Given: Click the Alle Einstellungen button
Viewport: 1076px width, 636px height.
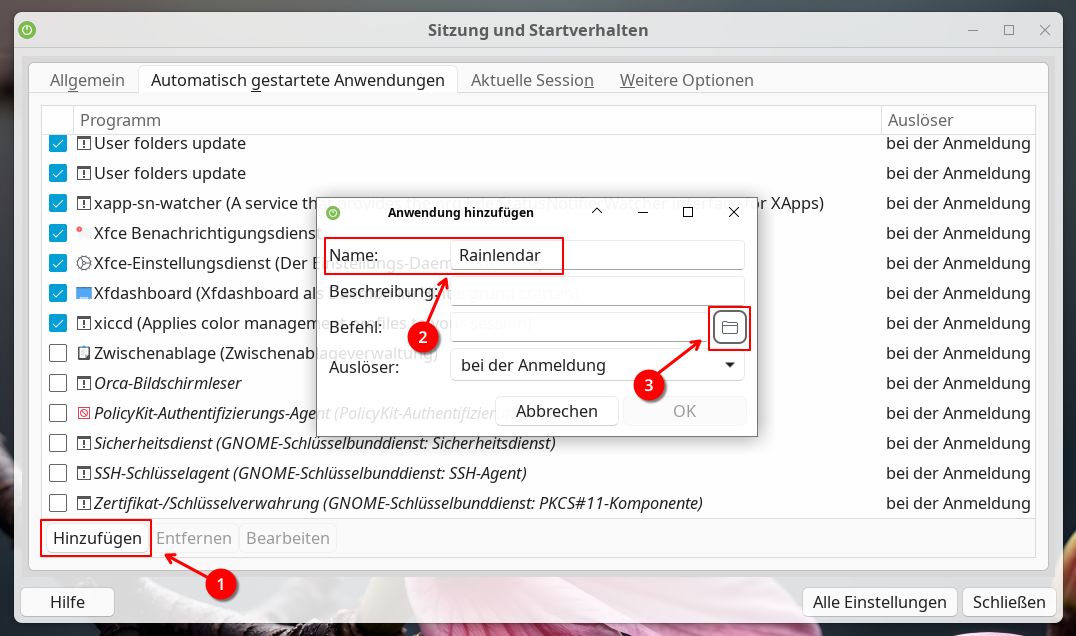Looking at the screenshot, I should click(x=879, y=602).
